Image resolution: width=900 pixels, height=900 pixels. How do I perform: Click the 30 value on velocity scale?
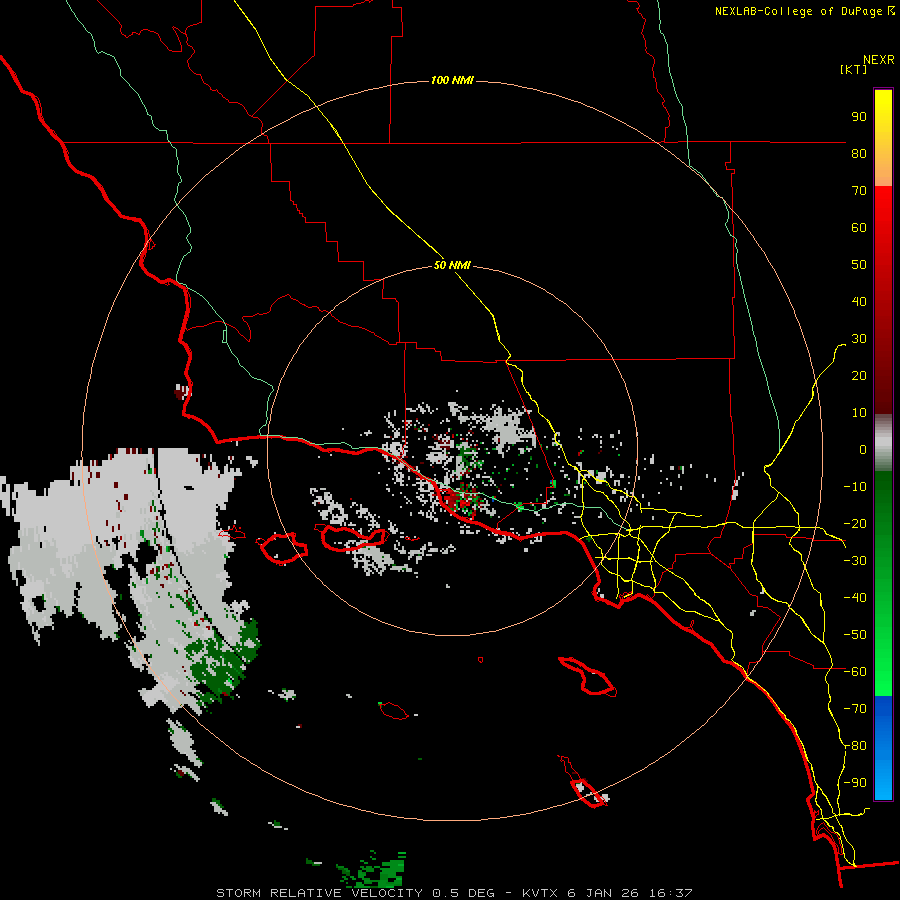pyautogui.click(x=859, y=339)
